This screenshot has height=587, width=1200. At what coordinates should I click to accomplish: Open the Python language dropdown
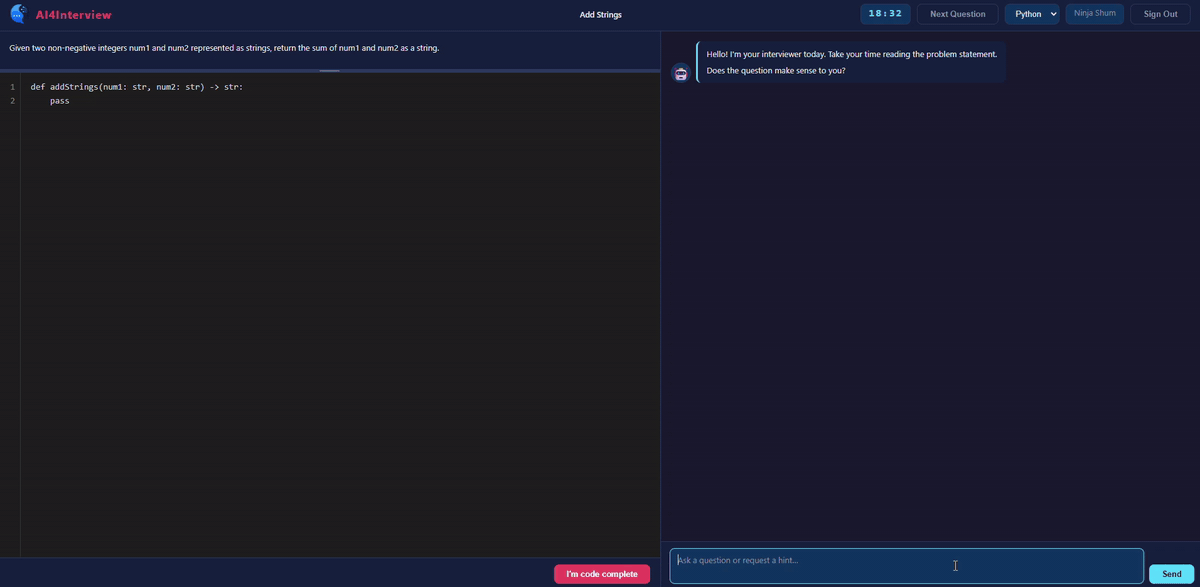(x=1031, y=14)
